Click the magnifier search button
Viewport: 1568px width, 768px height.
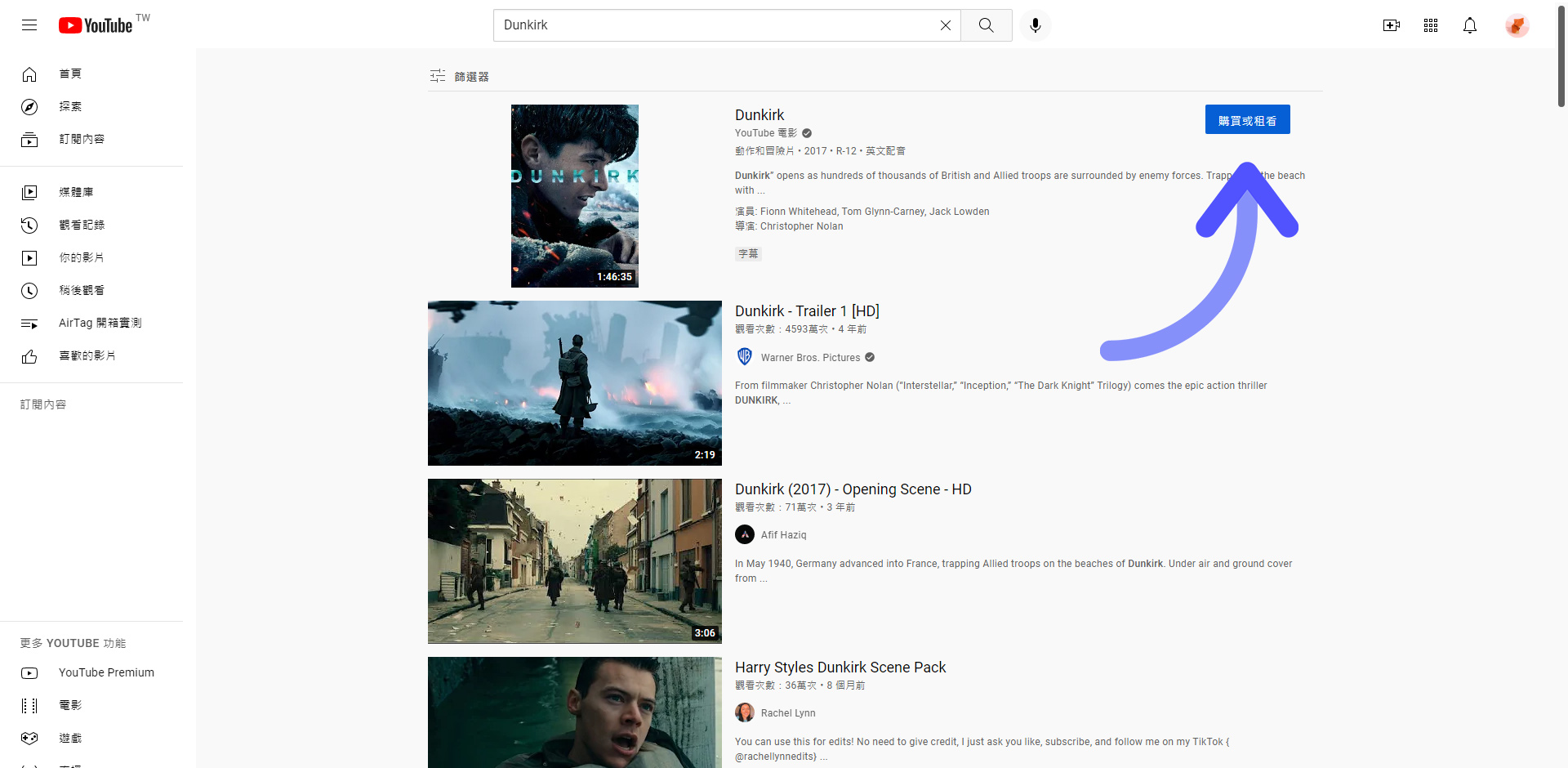pos(987,25)
